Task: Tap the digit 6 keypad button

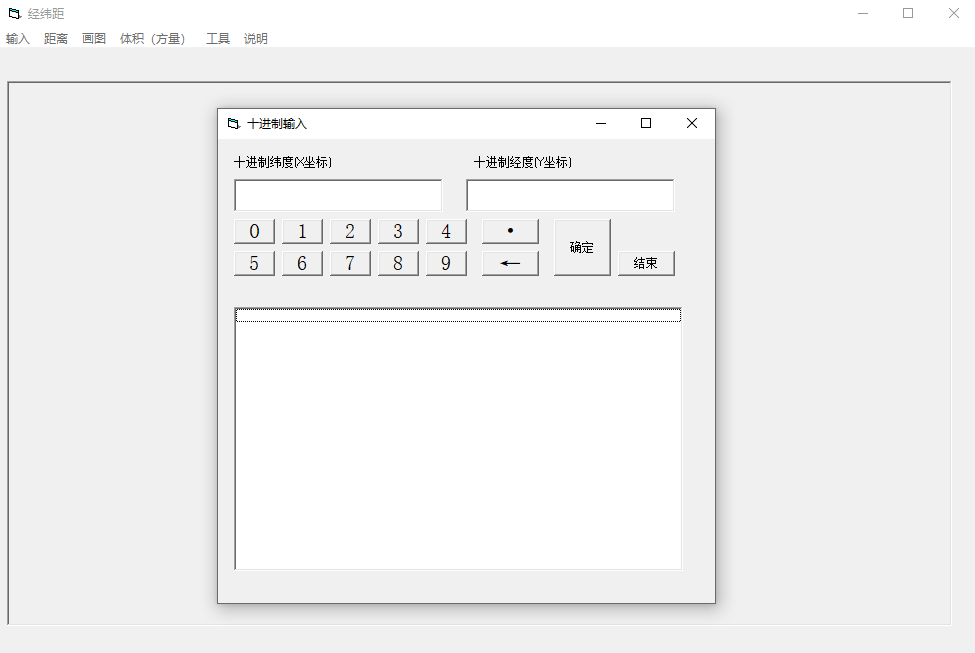Action: 302,263
